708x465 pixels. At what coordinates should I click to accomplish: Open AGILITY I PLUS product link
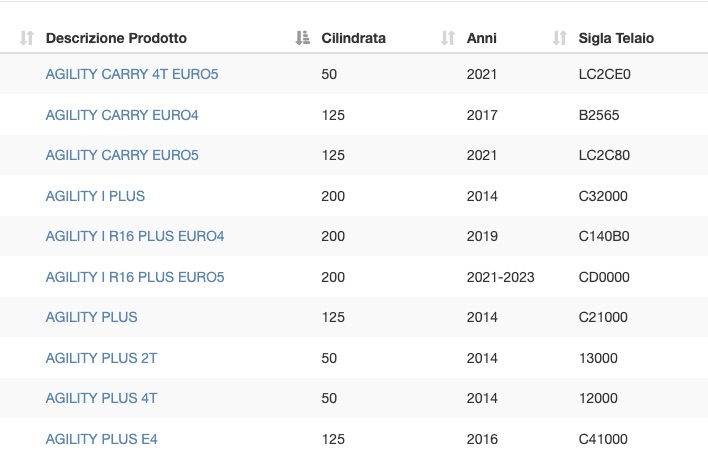pos(95,196)
